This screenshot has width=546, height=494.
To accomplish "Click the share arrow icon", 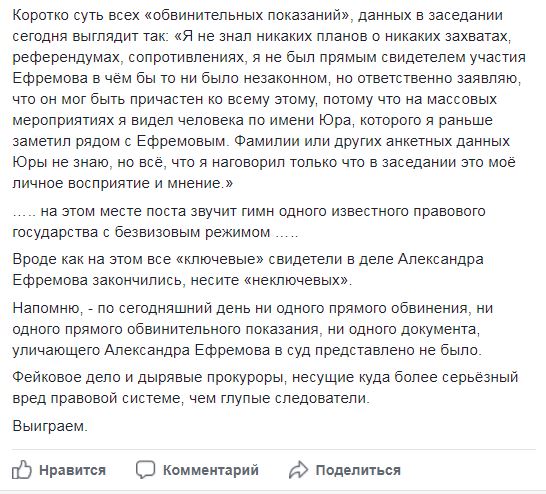I will tap(298, 470).
